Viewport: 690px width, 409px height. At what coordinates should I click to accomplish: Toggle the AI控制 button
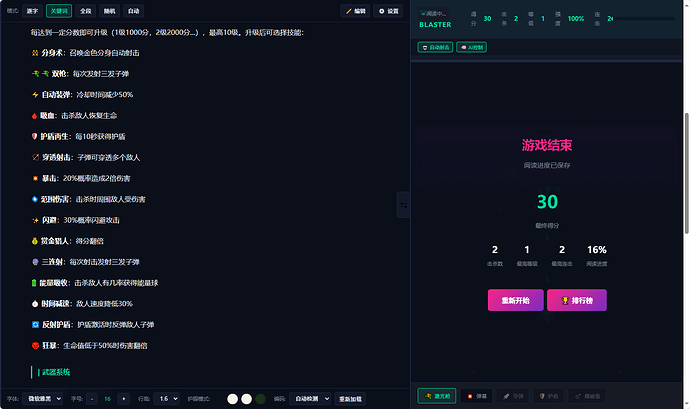[471, 47]
